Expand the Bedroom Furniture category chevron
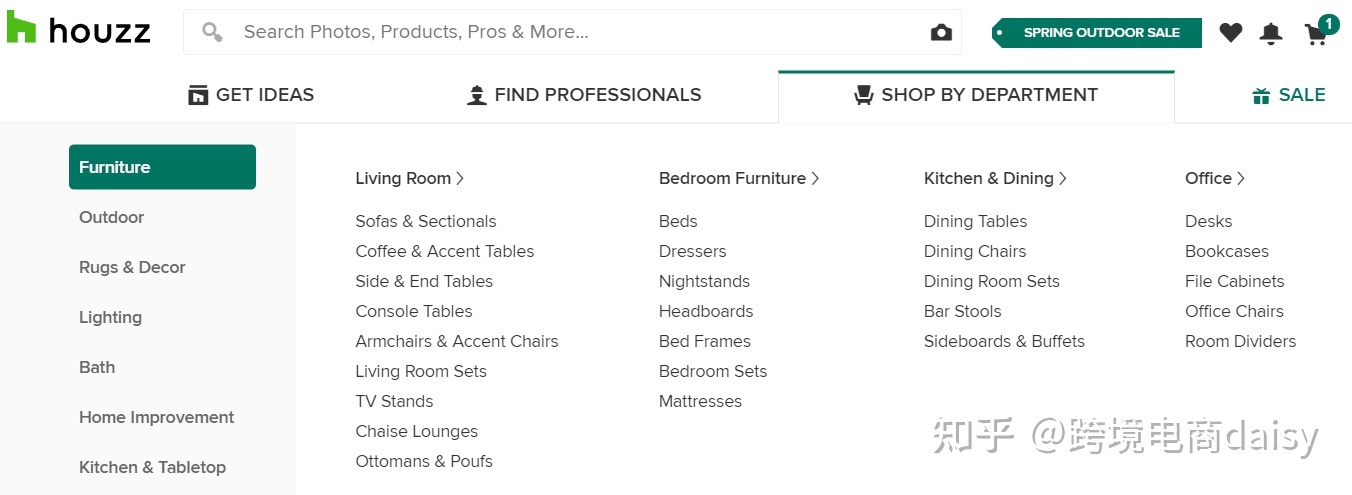 pyautogui.click(x=815, y=178)
